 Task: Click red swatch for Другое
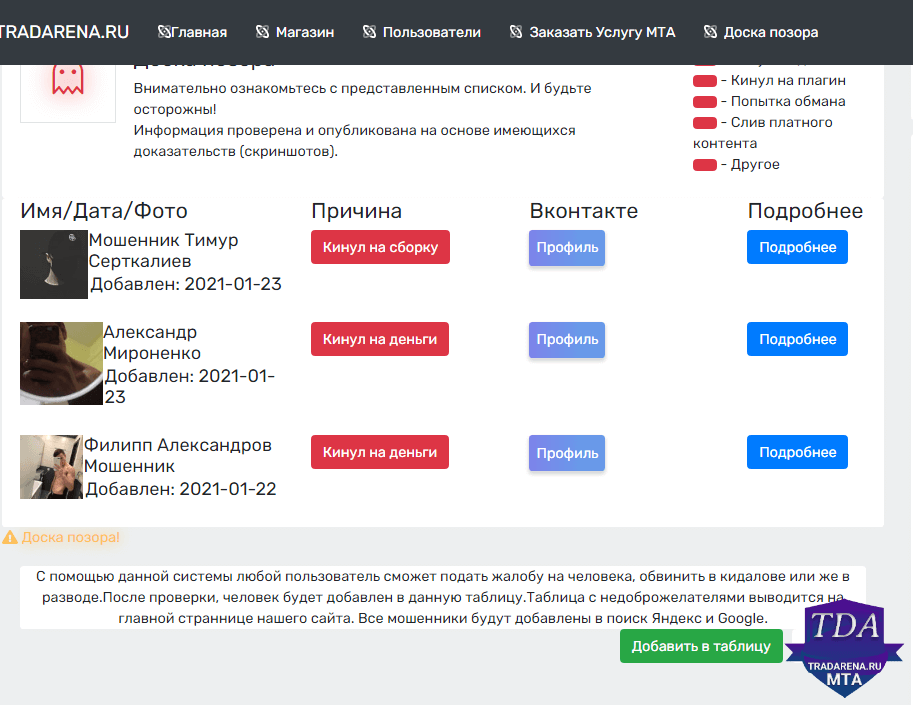tap(705, 165)
